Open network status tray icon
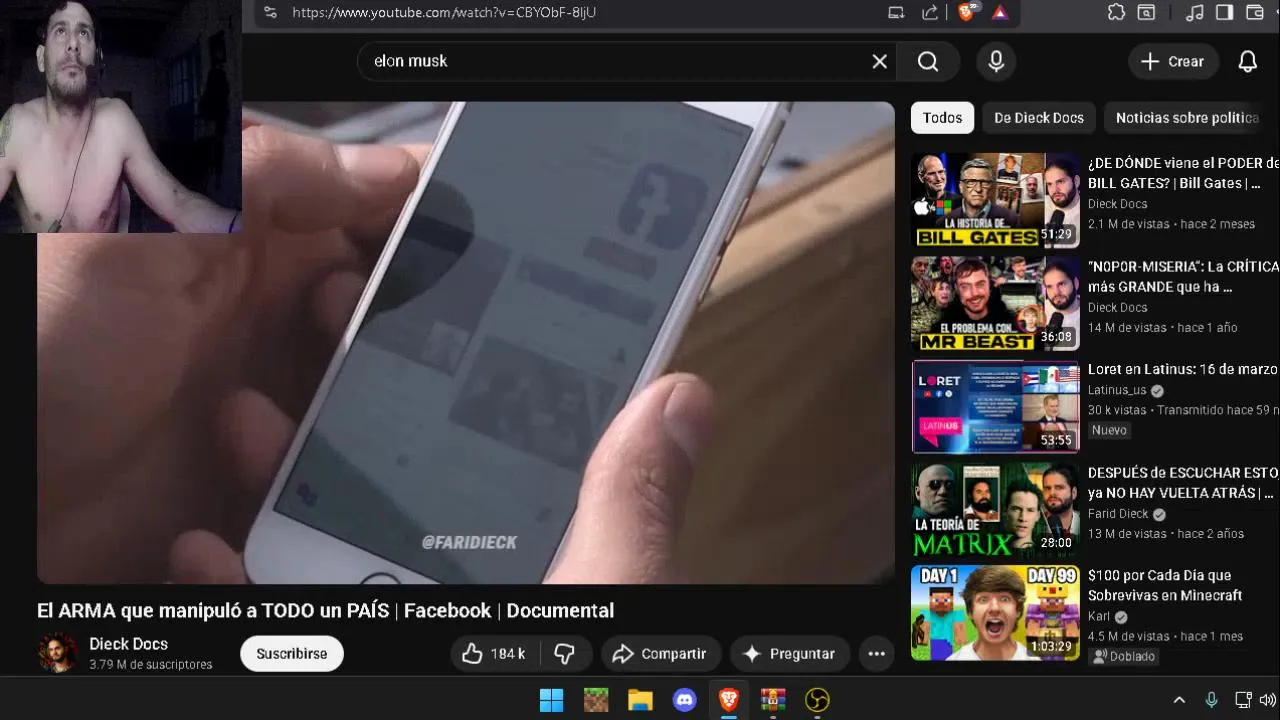The height and width of the screenshot is (720, 1280). (1243, 700)
